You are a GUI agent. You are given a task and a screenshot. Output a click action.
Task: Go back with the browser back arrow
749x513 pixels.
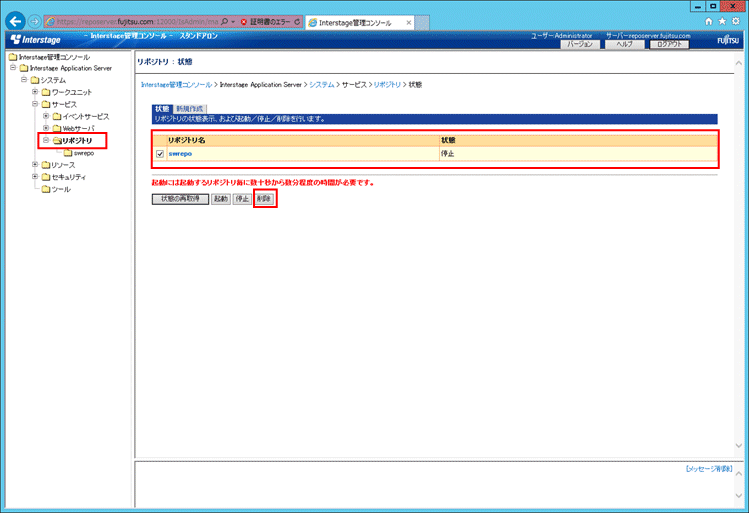15,21
